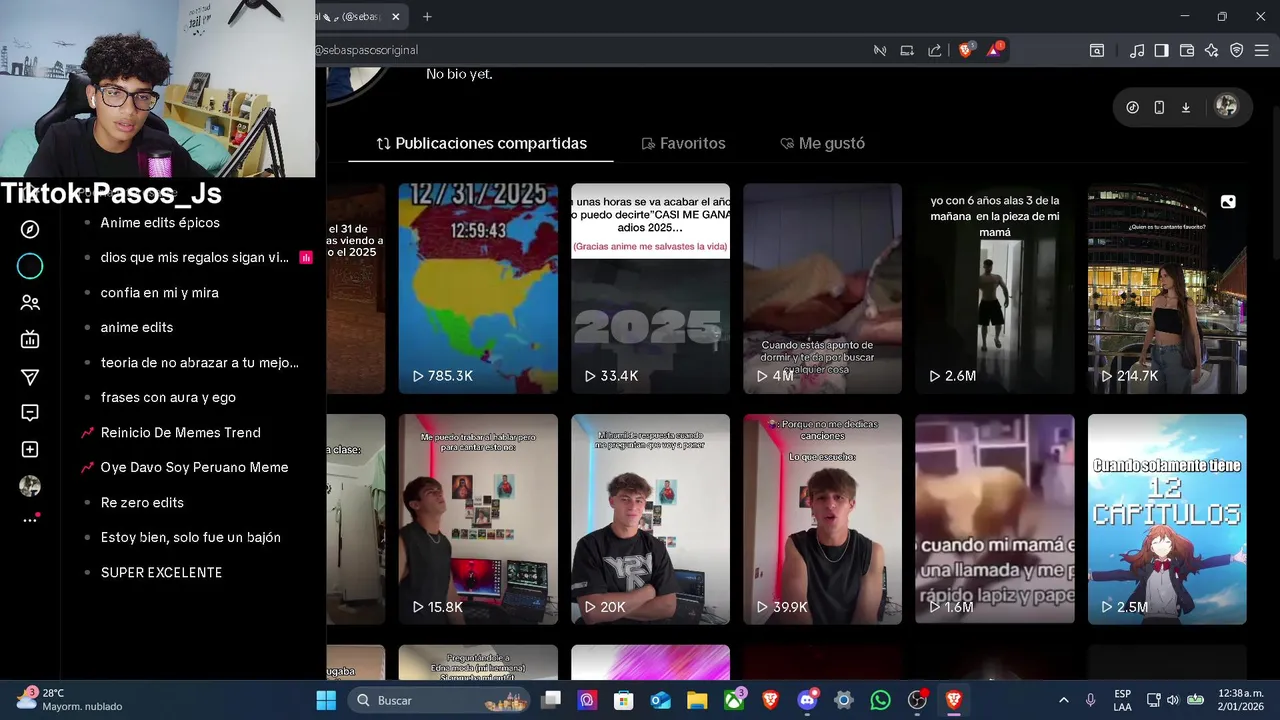Open video with 15.8K views
This screenshot has height=720, width=1280.
[478, 520]
